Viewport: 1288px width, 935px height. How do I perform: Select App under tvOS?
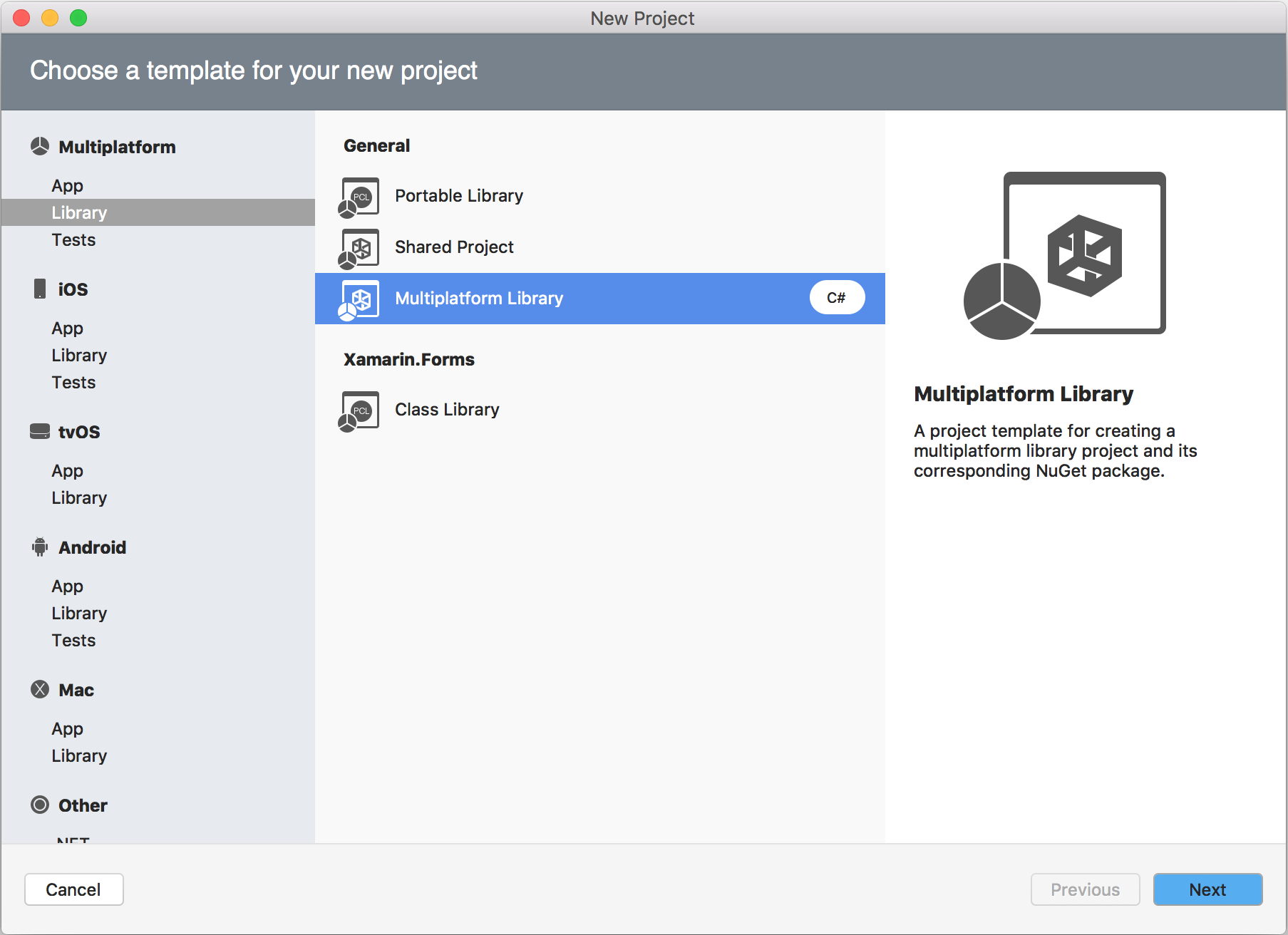click(158, 470)
